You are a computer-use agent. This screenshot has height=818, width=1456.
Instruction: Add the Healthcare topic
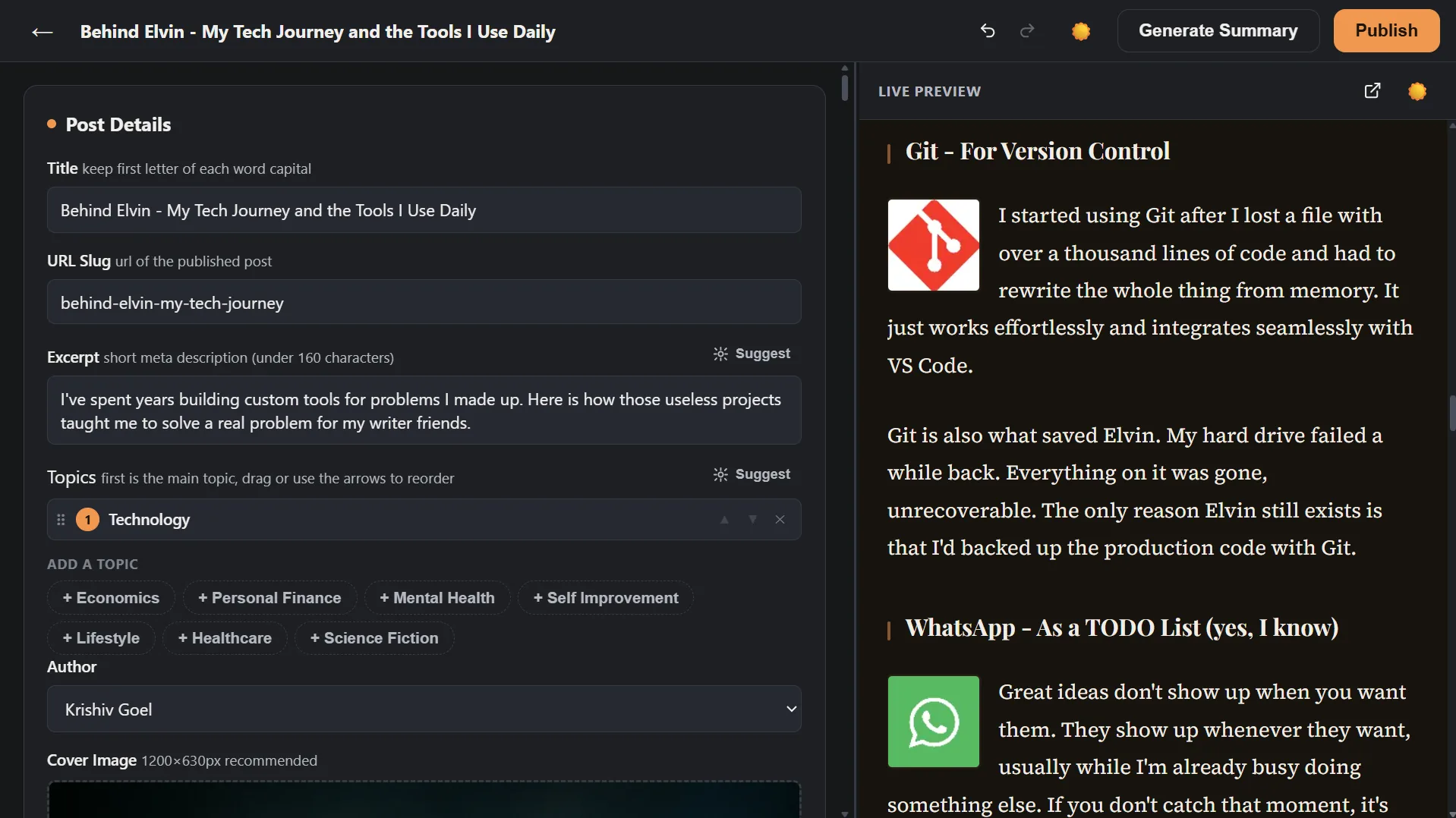pyautogui.click(x=225, y=638)
